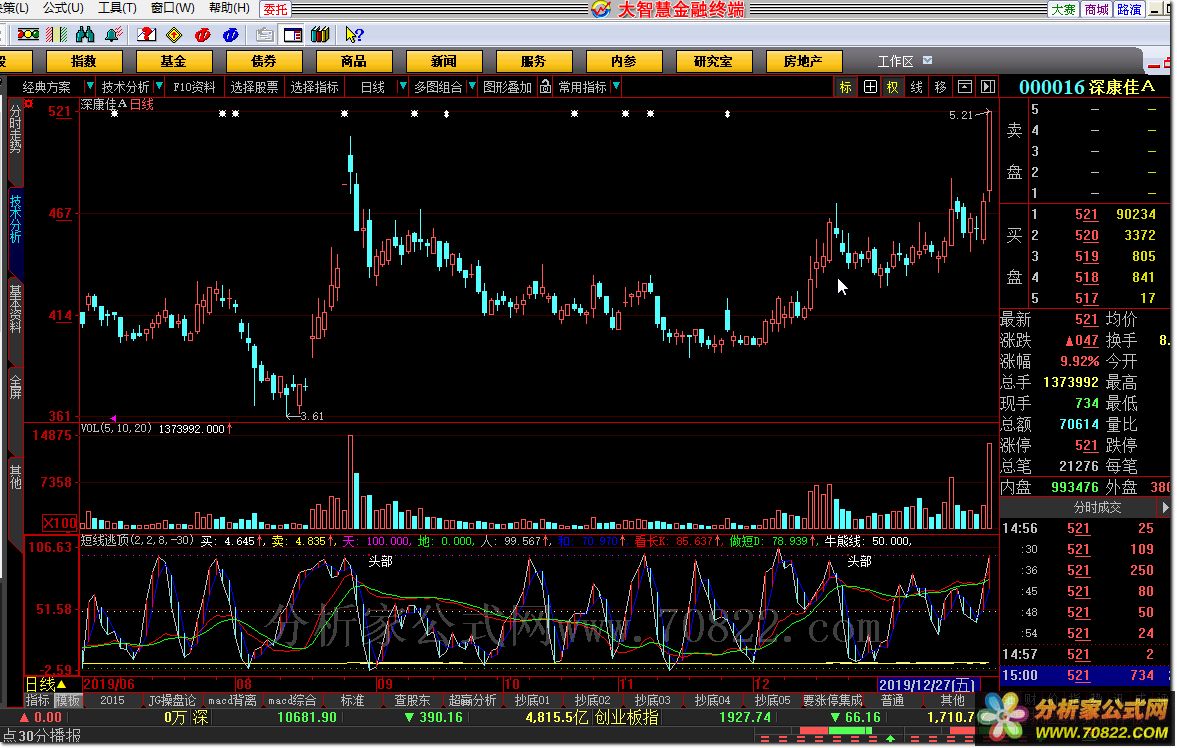Image resolution: width=1177 pixels, height=748 pixels.
Task: Select the 模板 tab at bottom left
Action: (68, 701)
